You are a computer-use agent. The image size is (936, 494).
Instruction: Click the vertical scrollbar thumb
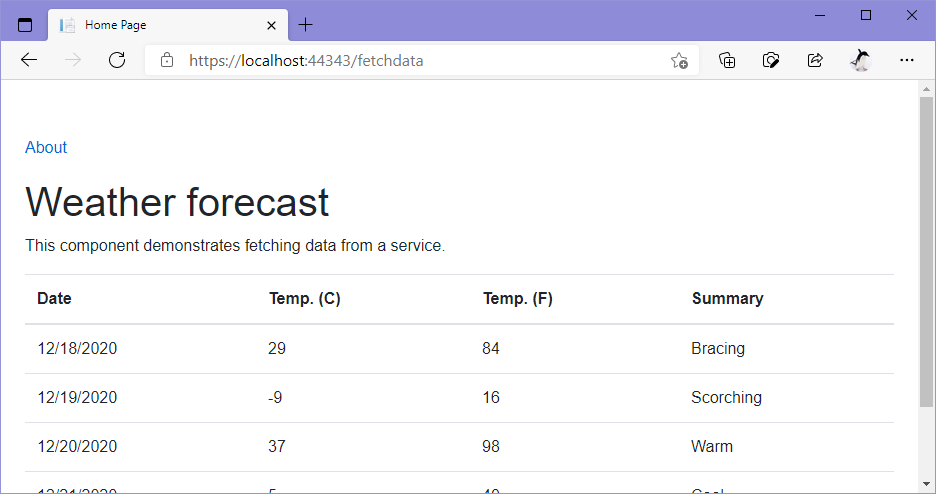(x=926, y=250)
